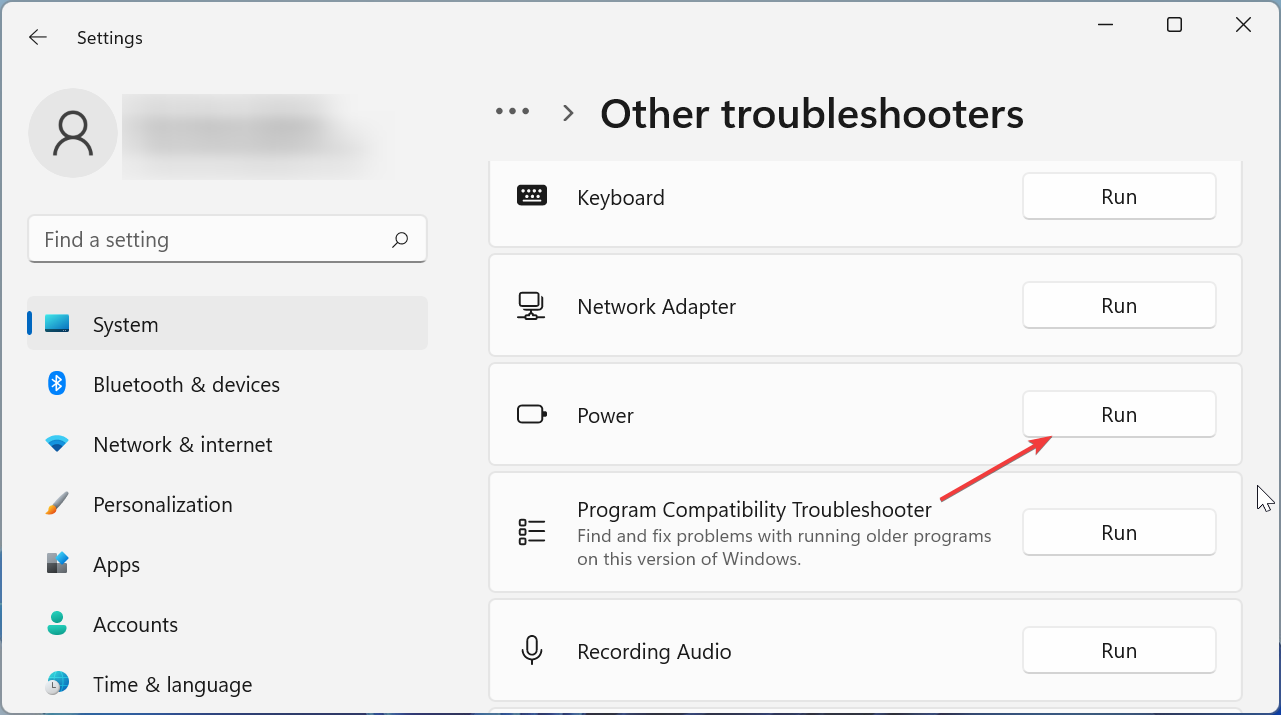Click the Power battery icon
The width and height of the screenshot is (1281, 715).
(532, 414)
